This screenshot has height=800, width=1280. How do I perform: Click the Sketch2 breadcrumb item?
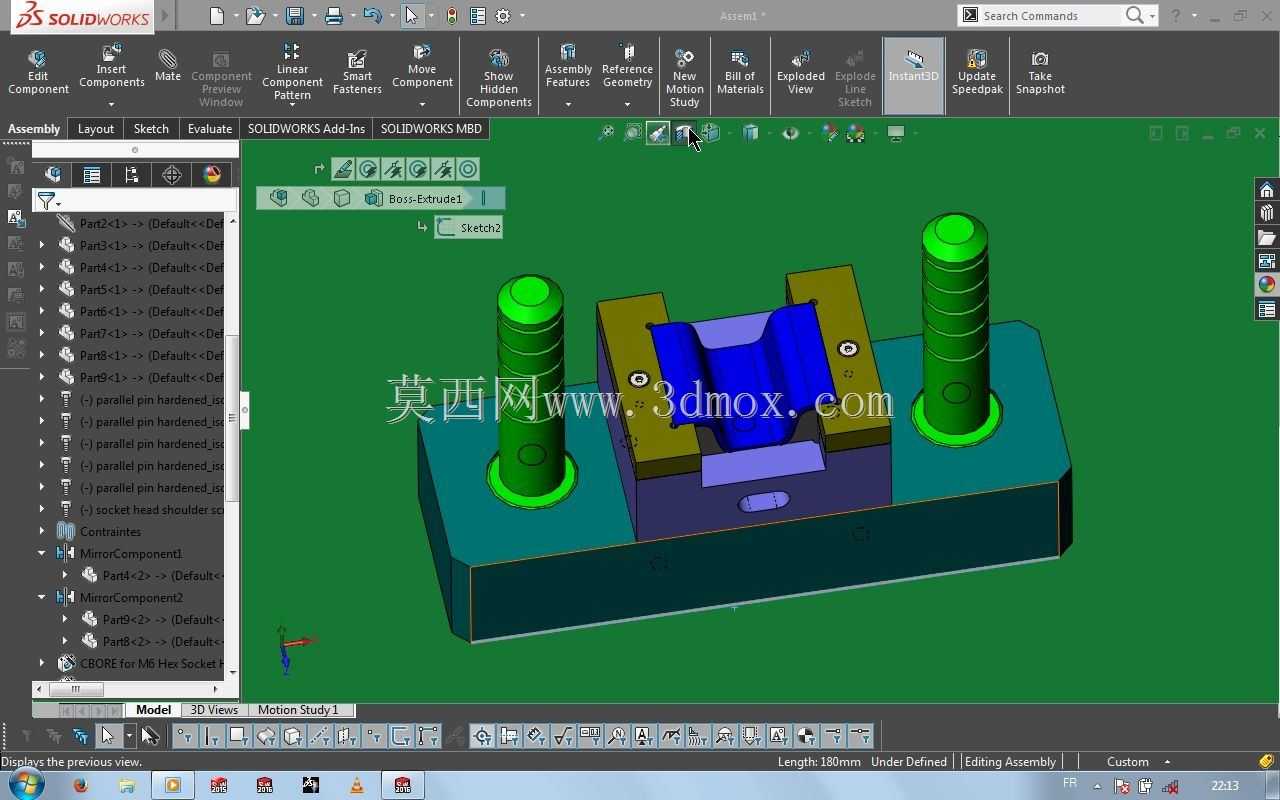click(468, 228)
